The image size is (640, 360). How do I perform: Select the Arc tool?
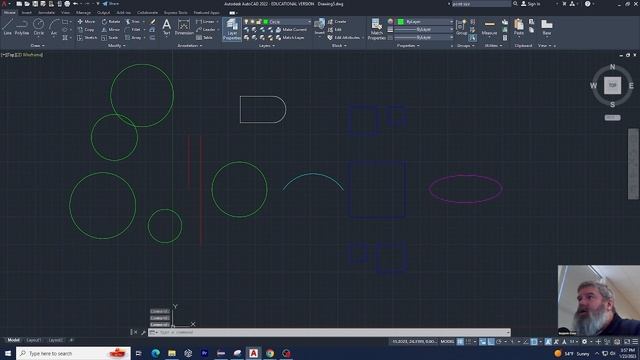(x=54, y=27)
